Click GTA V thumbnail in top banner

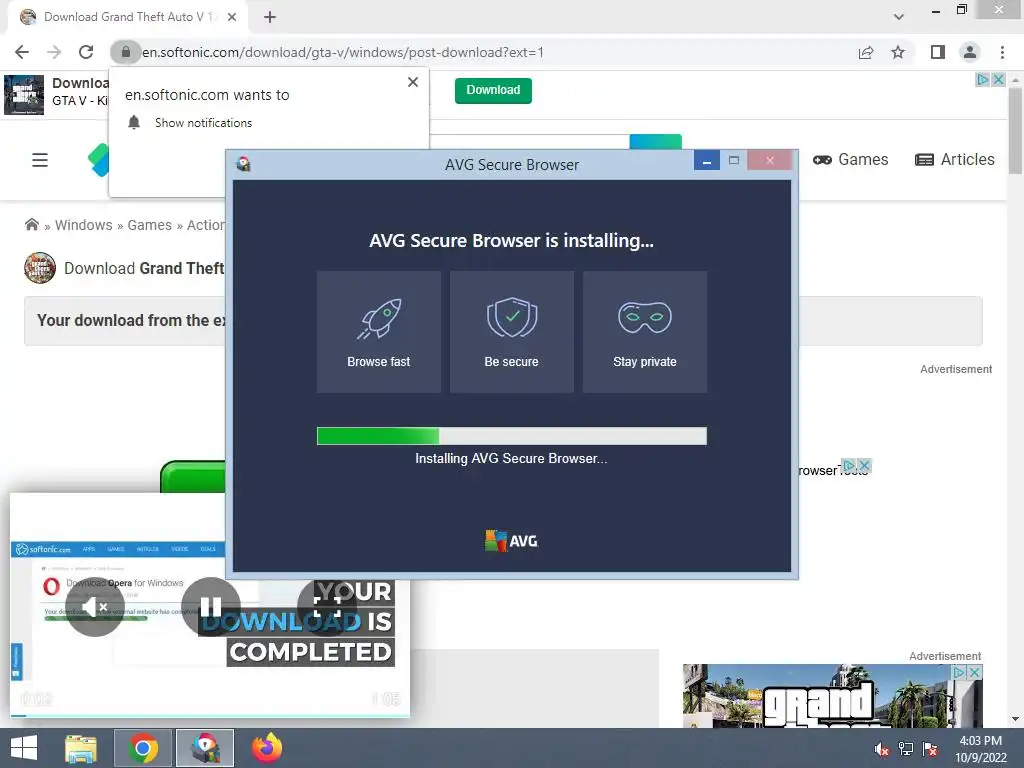pyautogui.click(x=24, y=95)
